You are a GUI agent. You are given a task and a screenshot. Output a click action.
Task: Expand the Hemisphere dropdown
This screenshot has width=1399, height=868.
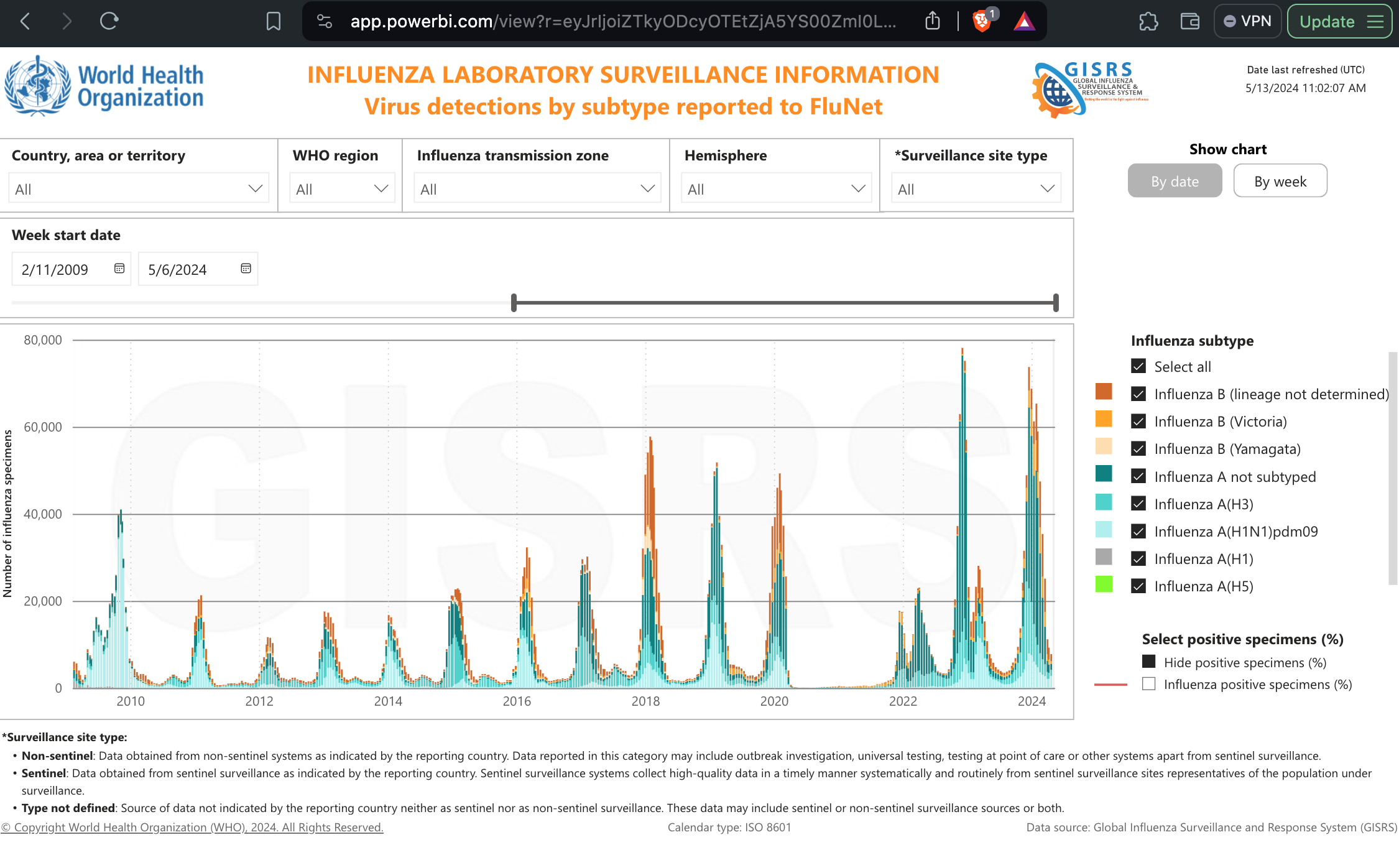pos(776,188)
